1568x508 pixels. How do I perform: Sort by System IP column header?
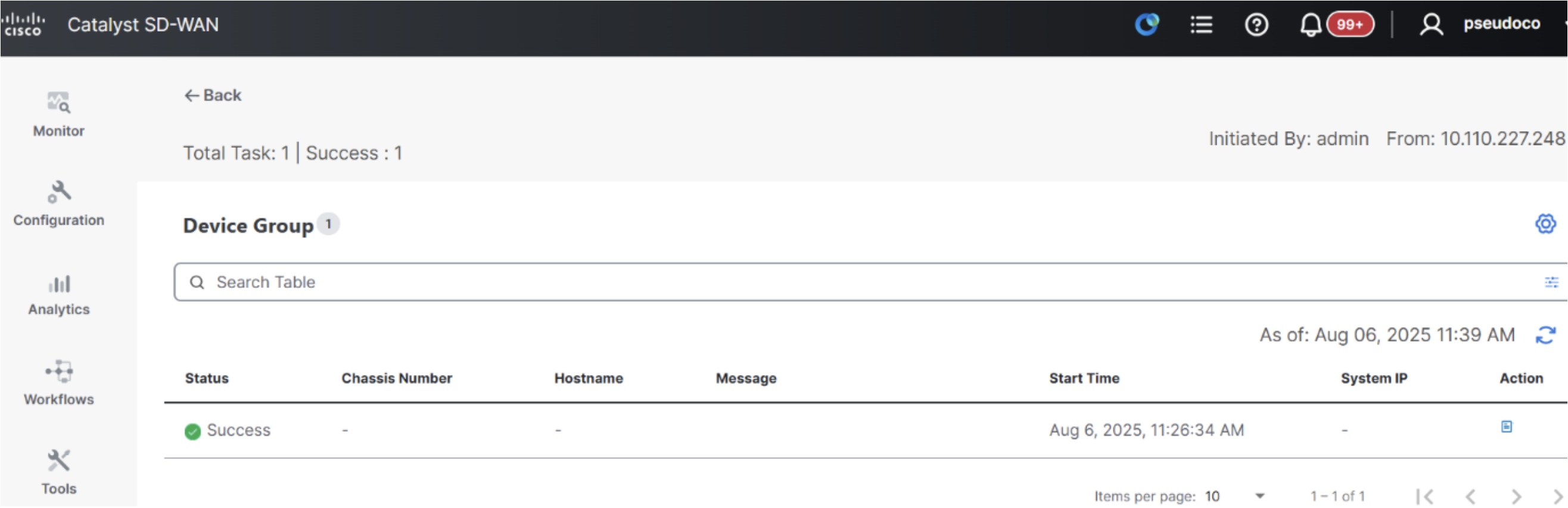pos(1374,378)
